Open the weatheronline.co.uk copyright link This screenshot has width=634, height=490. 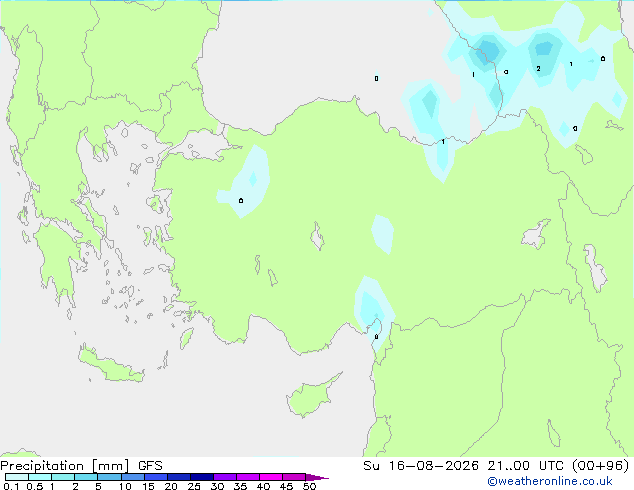(x=549, y=481)
